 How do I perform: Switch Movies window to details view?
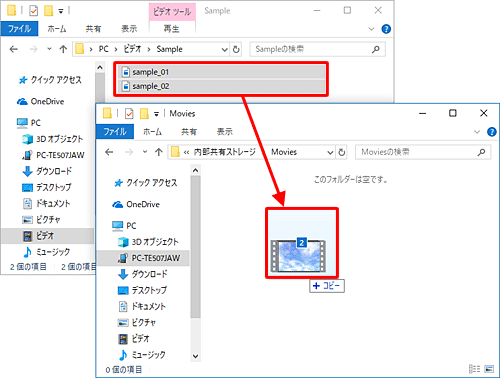click(474, 369)
